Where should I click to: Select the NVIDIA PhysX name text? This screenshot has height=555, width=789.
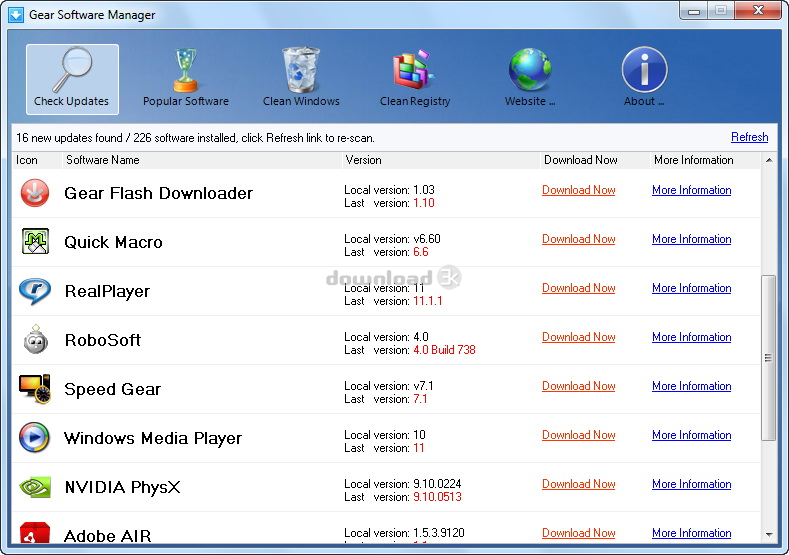pos(122,487)
